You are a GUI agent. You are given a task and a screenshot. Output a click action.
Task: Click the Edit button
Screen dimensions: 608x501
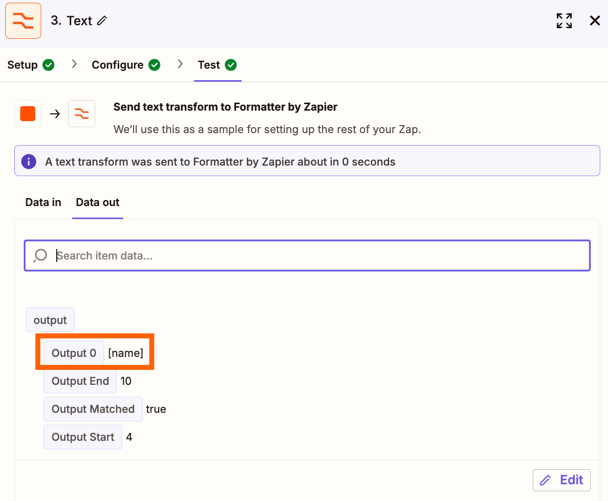point(561,480)
